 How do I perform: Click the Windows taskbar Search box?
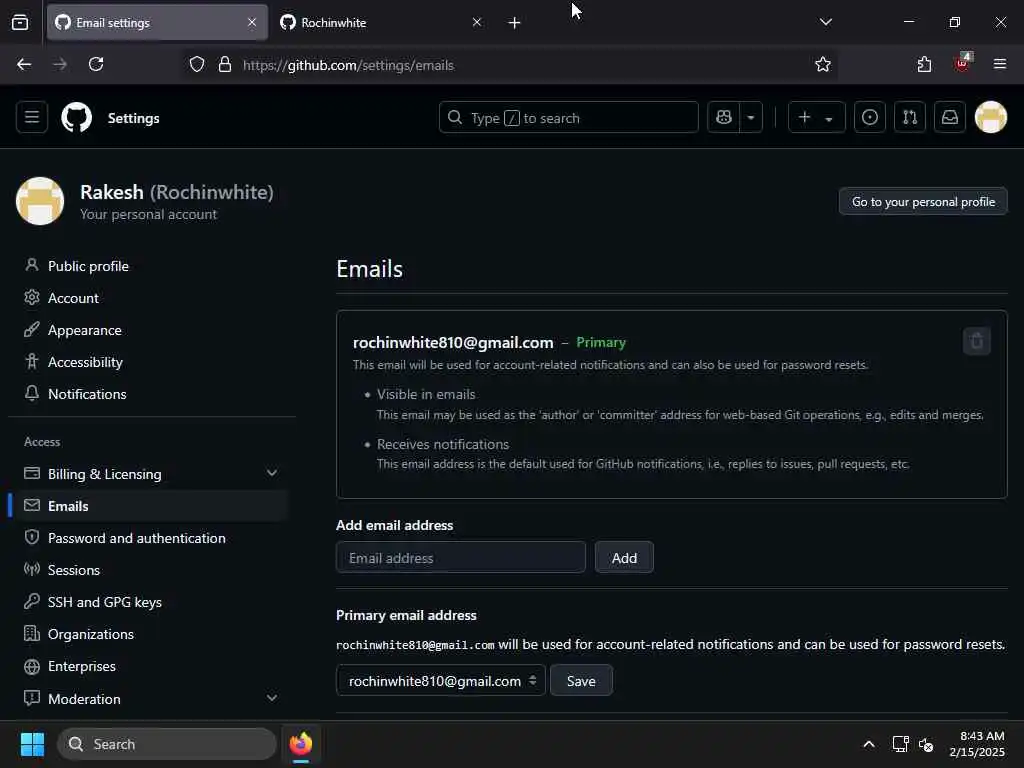[167, 744]
